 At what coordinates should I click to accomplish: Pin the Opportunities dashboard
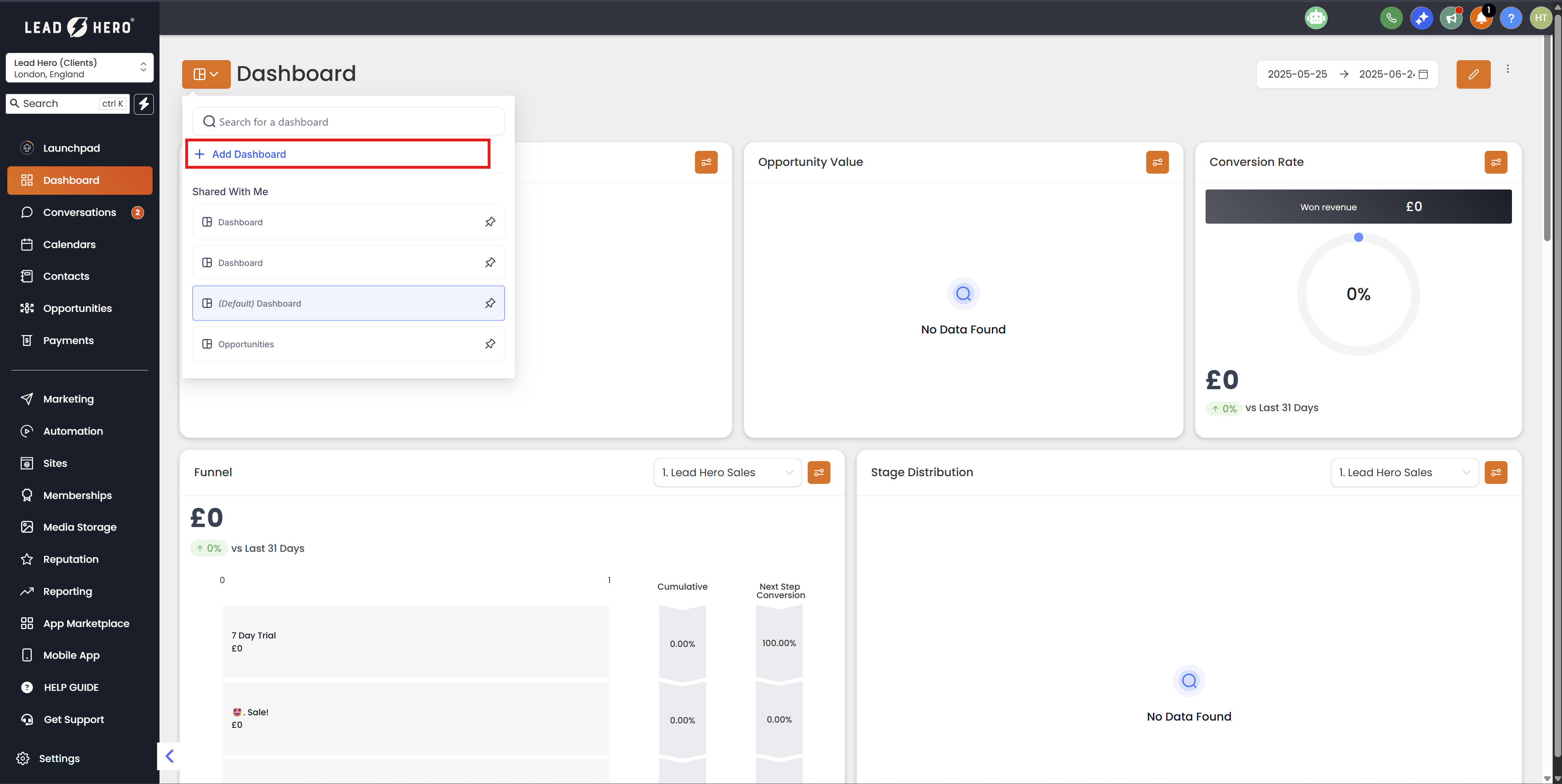click(490, 344)
